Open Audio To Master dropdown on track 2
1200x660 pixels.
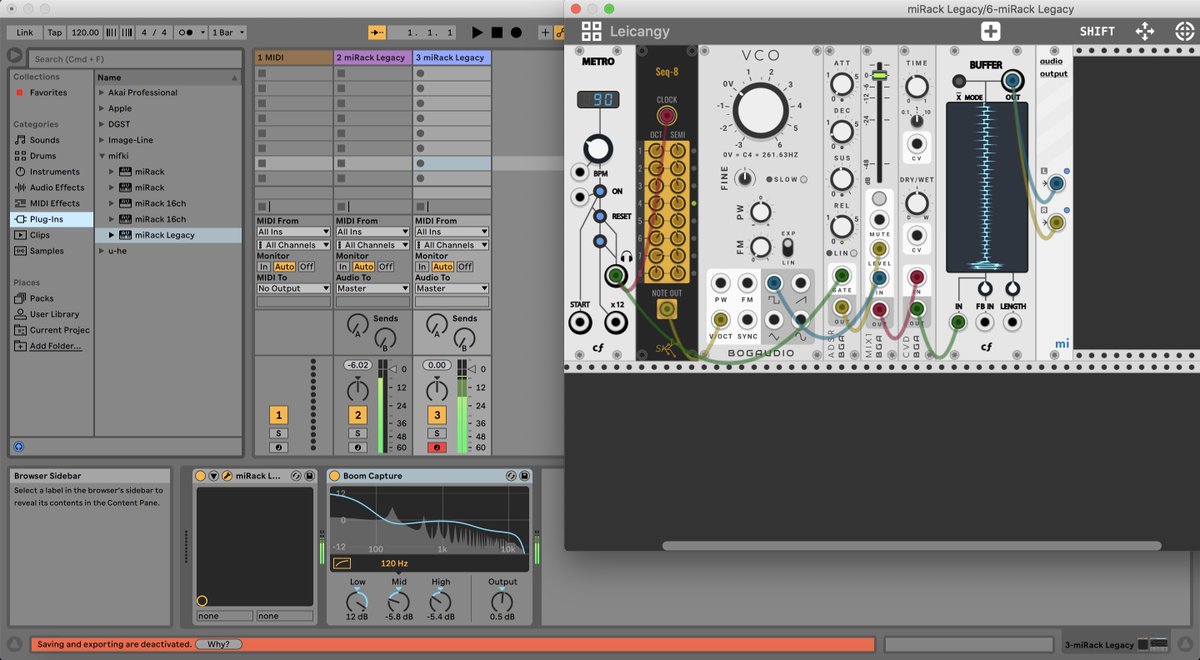(372, 288)
